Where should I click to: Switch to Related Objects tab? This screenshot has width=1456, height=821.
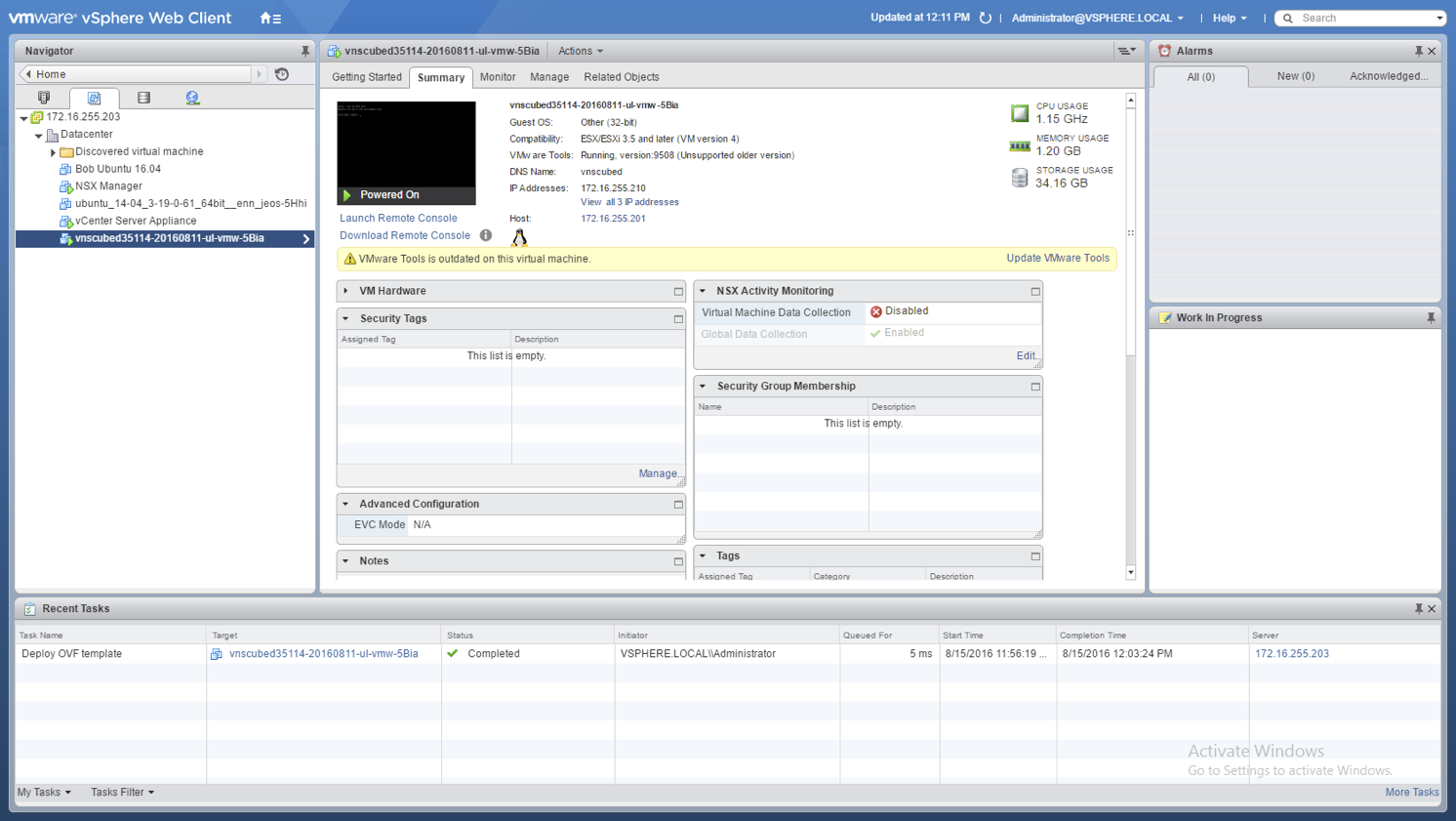pyautogui.click(x=622, y=77)
